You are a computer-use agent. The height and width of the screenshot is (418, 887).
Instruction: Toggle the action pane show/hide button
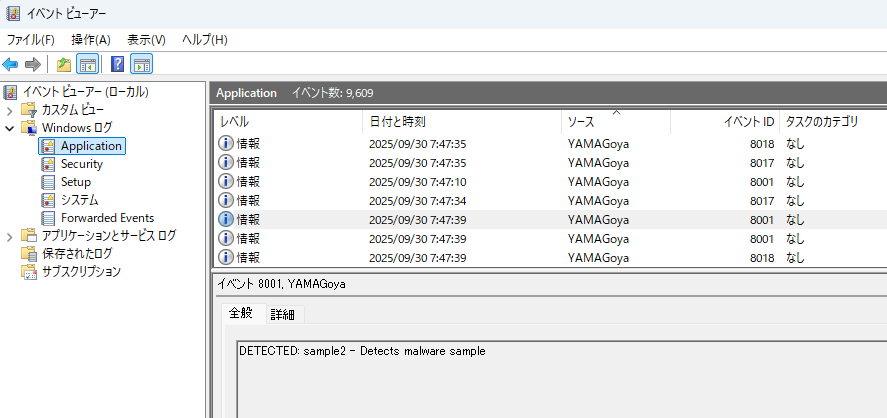tap(142, 65)
